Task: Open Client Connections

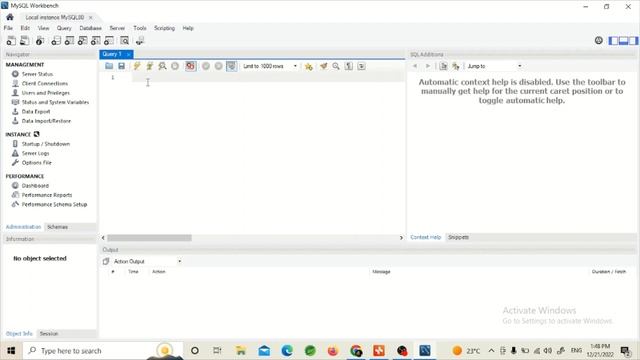Action: (45, 83)
